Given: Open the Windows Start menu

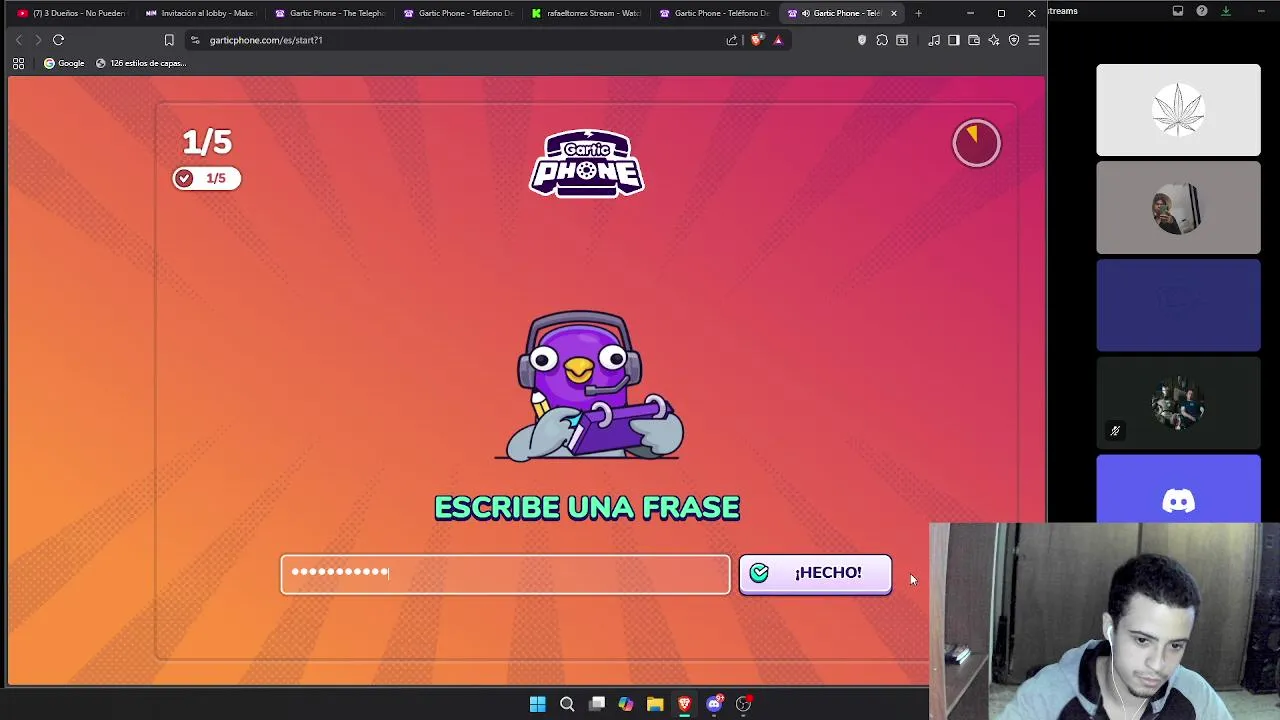Looking at the screenshot, I should [537, 704].
